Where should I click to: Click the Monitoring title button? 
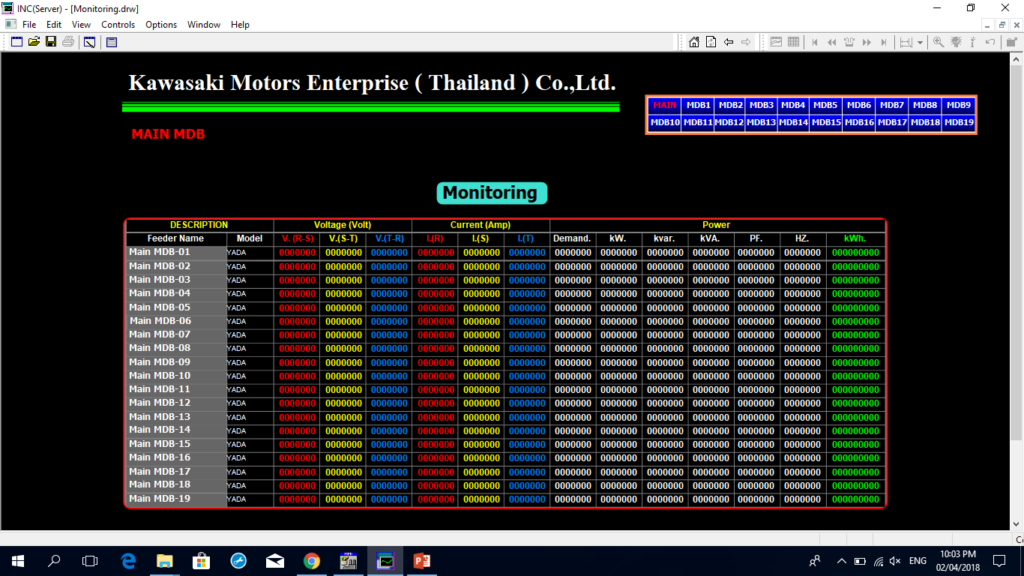(491, 193)
